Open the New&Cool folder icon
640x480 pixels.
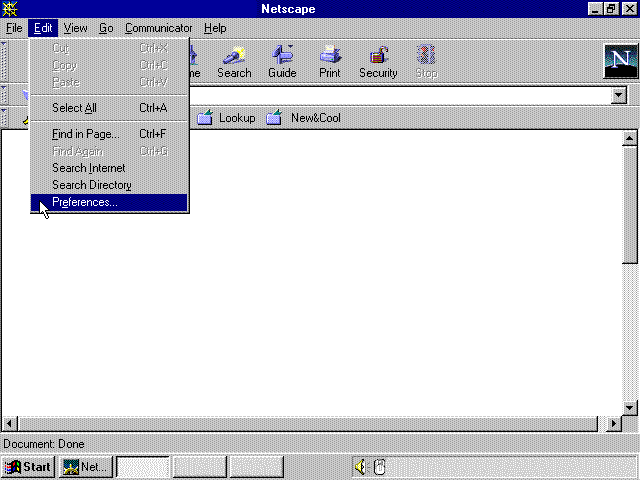(x=274, y=118)
